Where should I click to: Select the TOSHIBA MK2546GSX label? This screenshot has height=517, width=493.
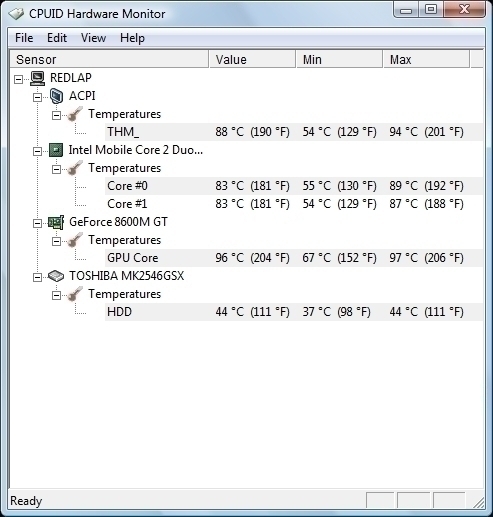127,276
